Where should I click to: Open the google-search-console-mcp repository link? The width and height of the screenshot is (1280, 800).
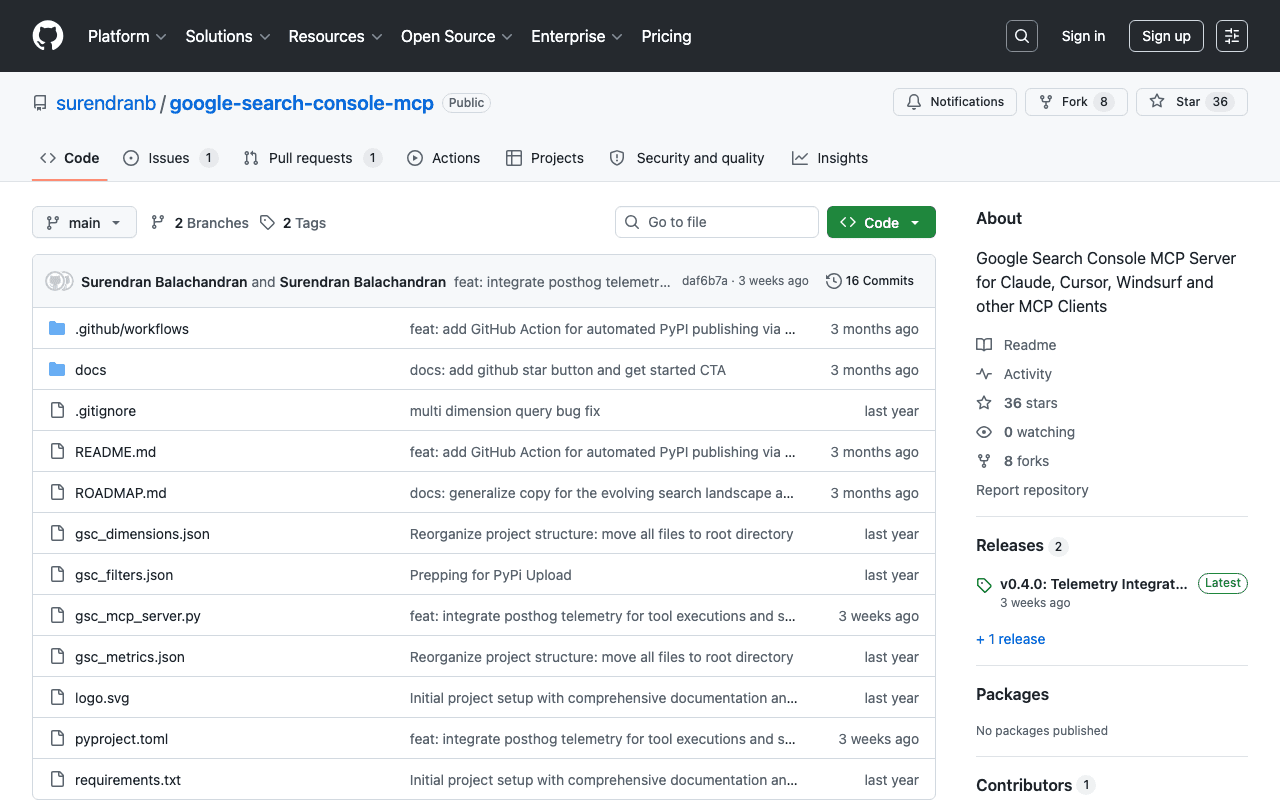coord(302,103)
